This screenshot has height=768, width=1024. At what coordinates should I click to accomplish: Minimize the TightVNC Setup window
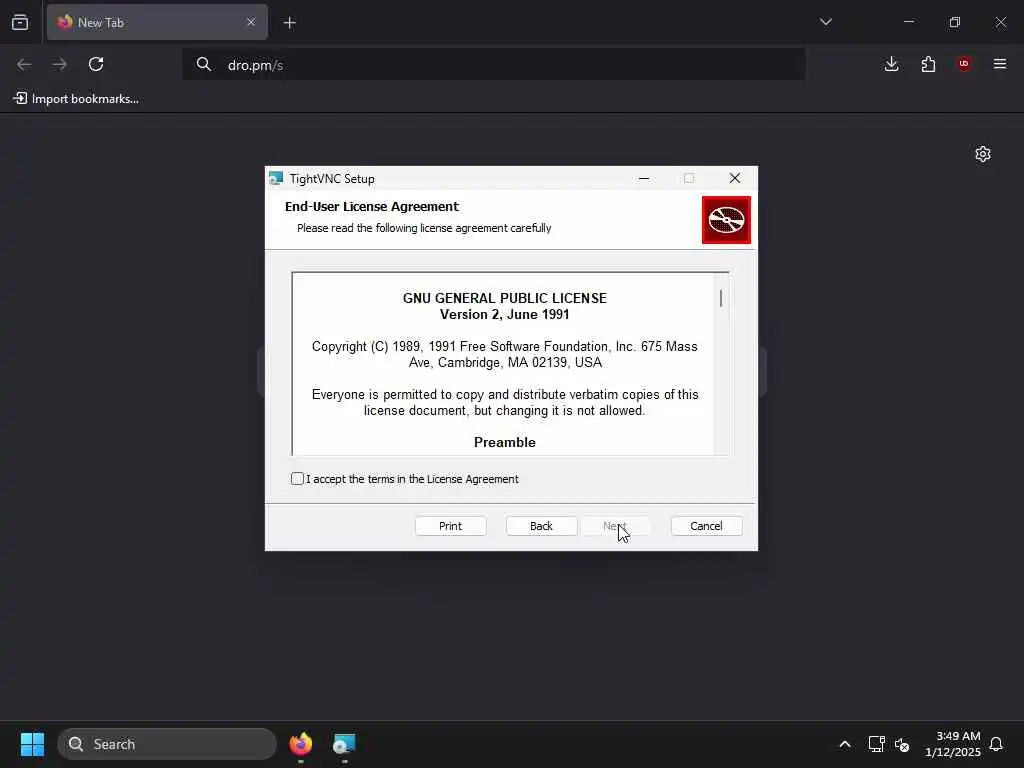coord(644,178)
